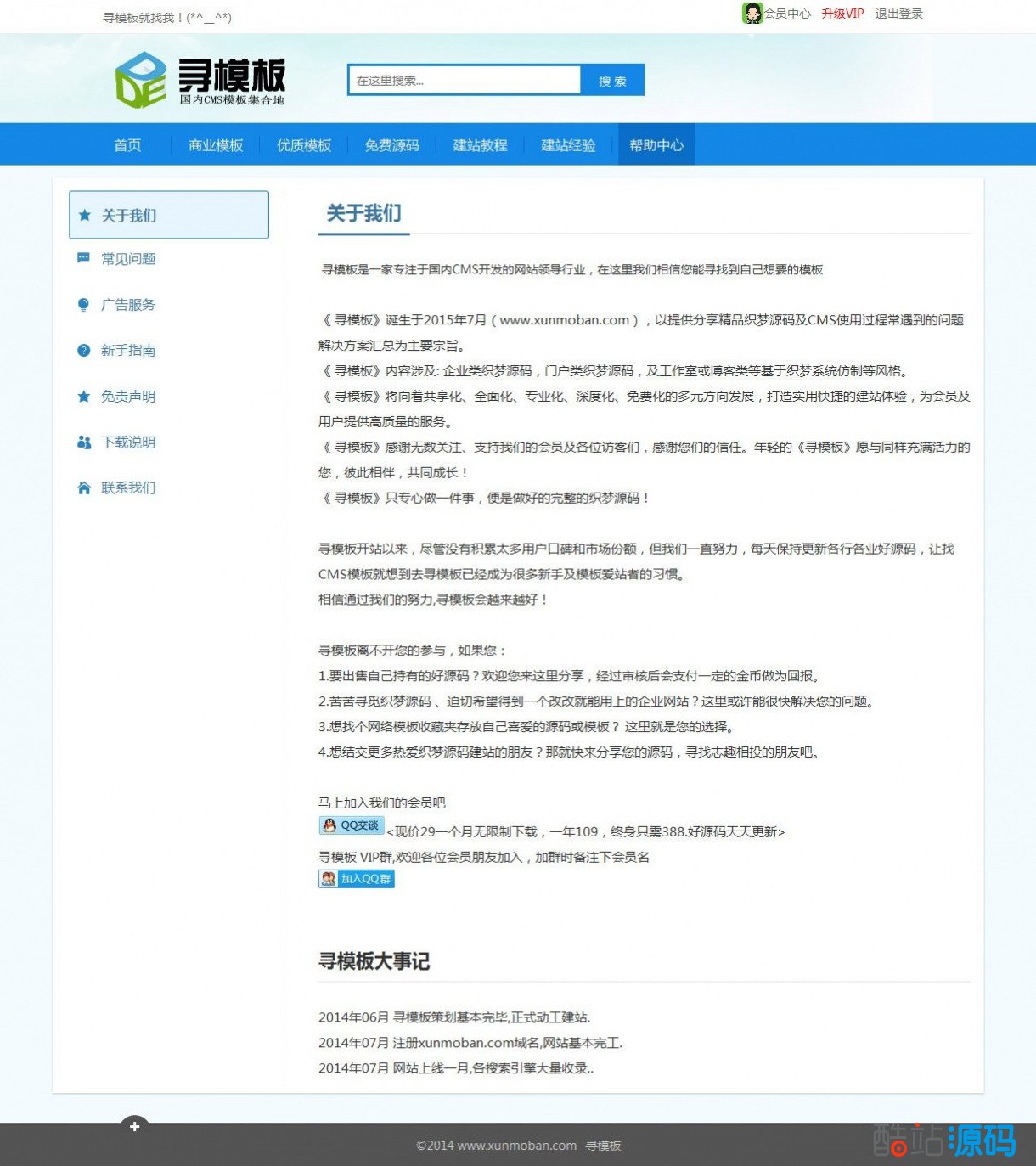
Task: Go to 首页 in navigation bar
Action: [x=127, y=145]
